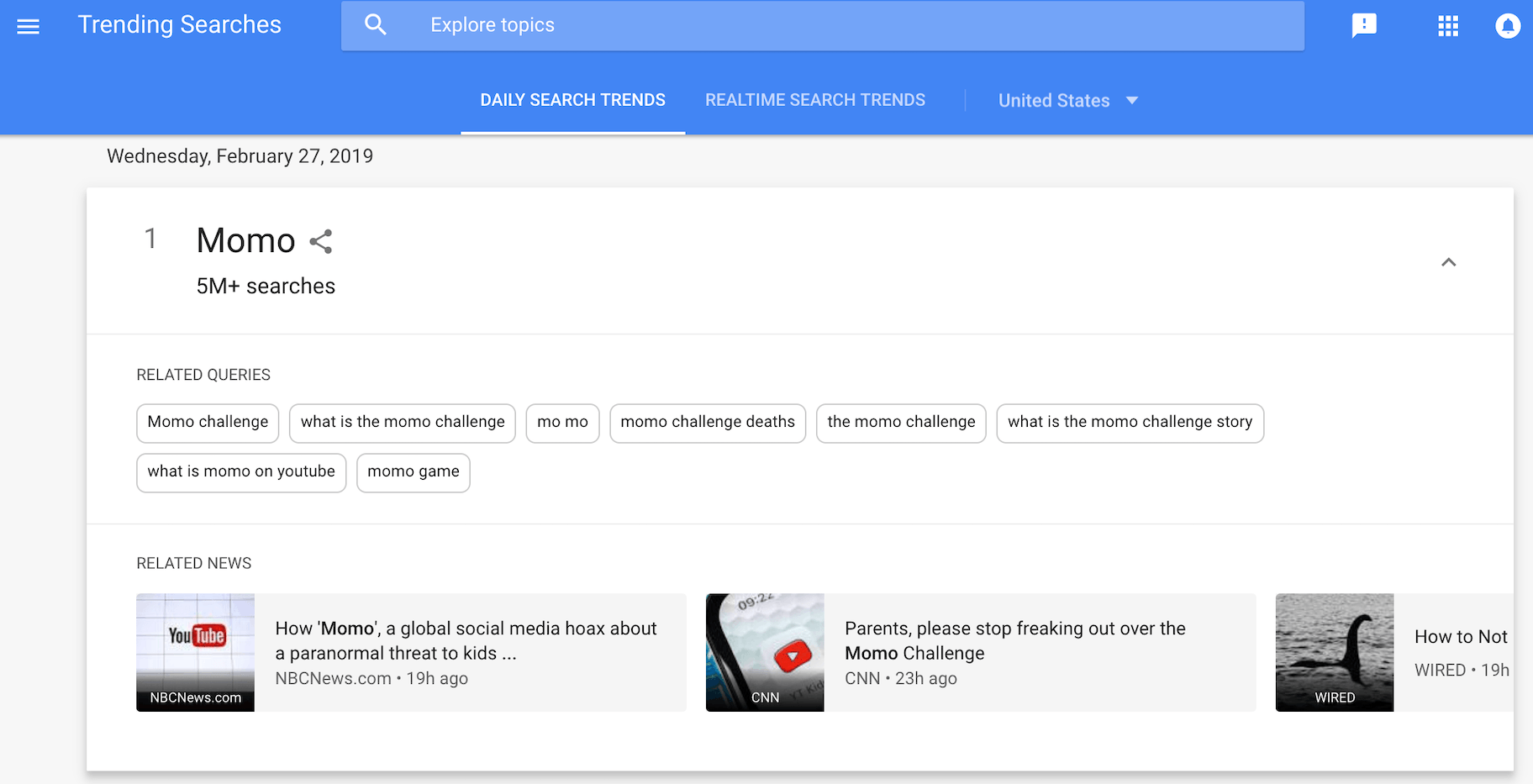Share the Momo trending search
This screenshot has width=1533, height=784.
coord(321,242)
